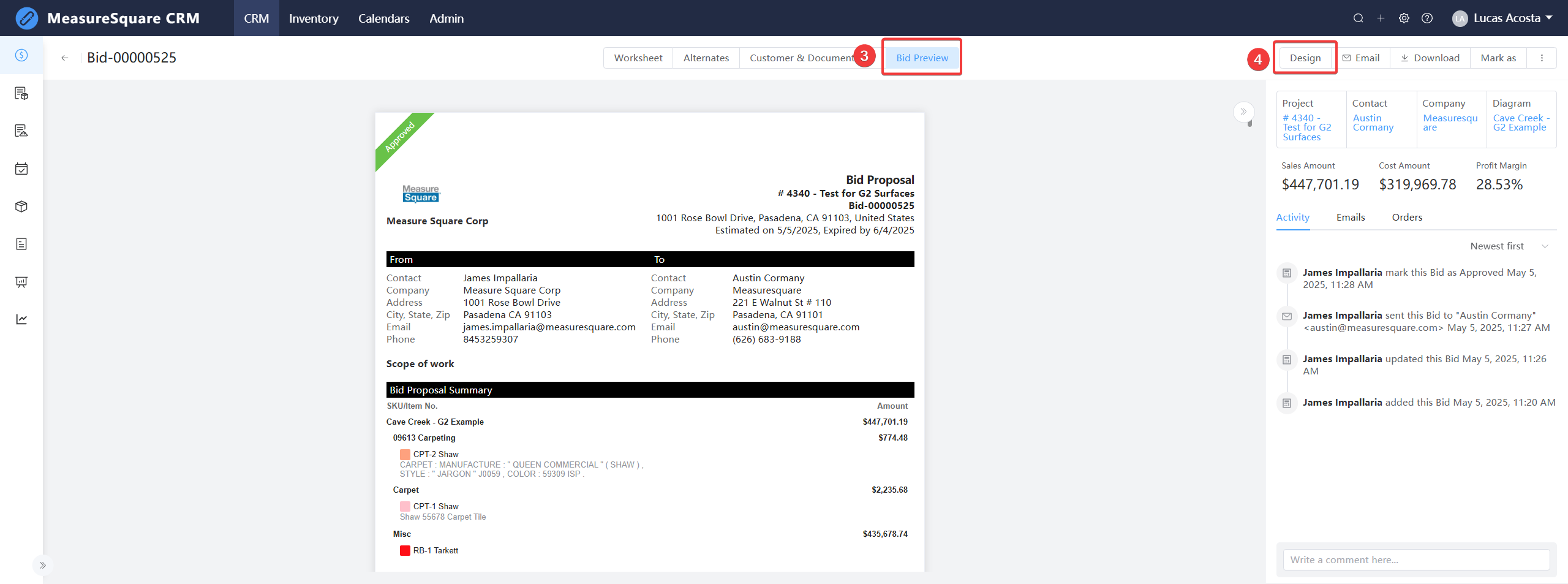Screen dimensions: 1568x584
Task: Open the cube products sidebar icon
Action: 21,207
